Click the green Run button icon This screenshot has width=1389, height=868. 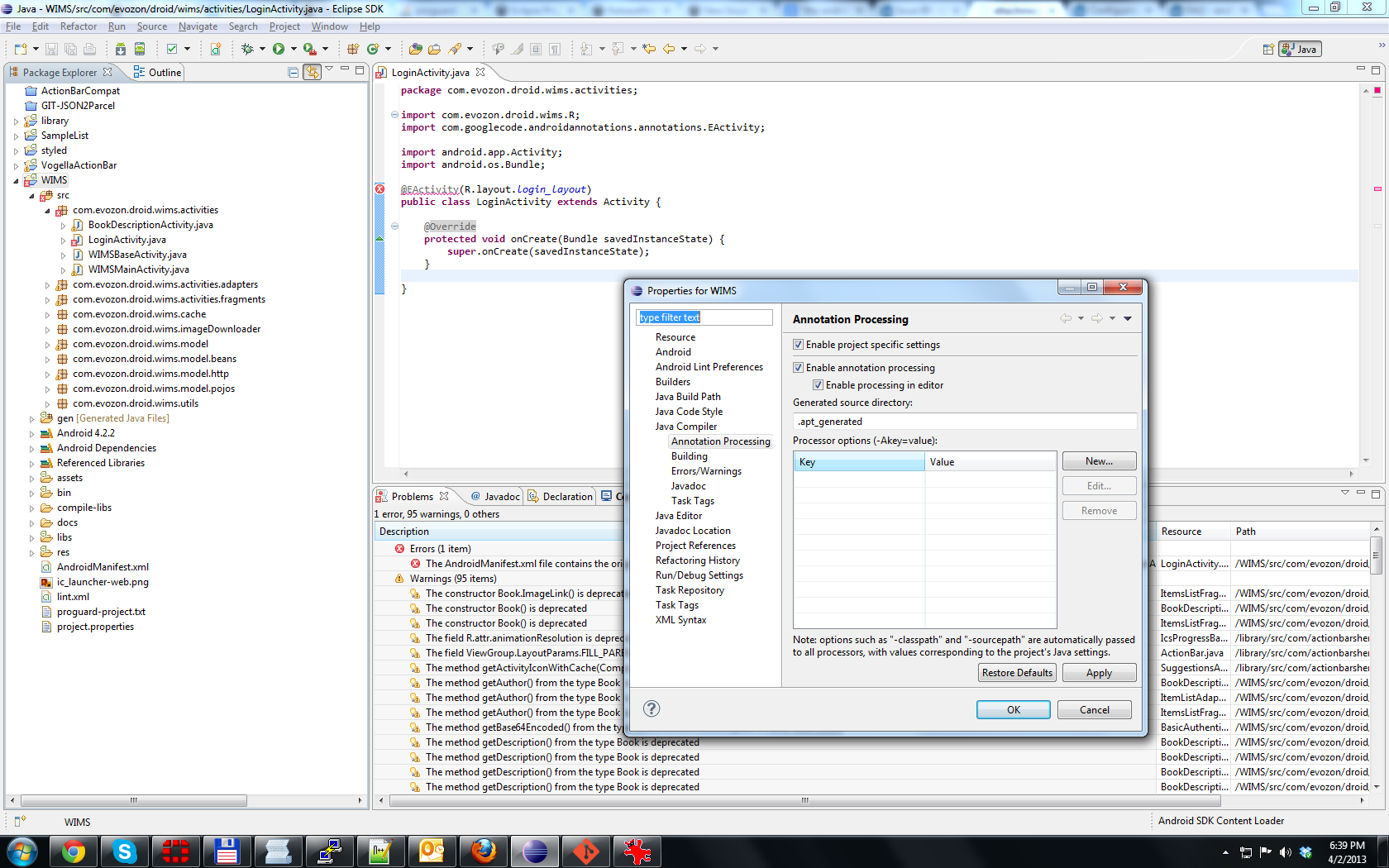pos(279,49)
